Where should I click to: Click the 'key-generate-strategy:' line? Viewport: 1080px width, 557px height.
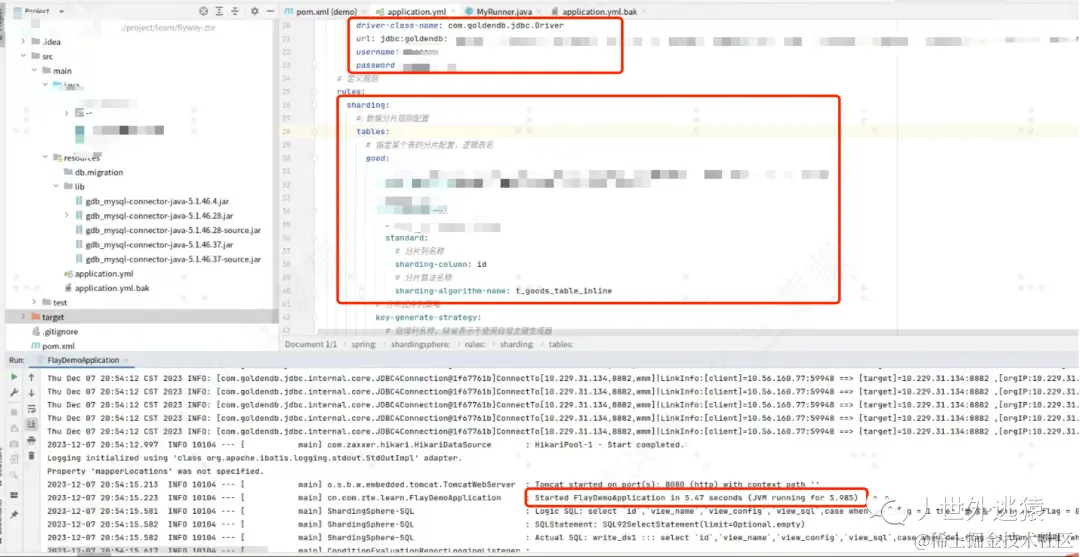coord(428,317)
